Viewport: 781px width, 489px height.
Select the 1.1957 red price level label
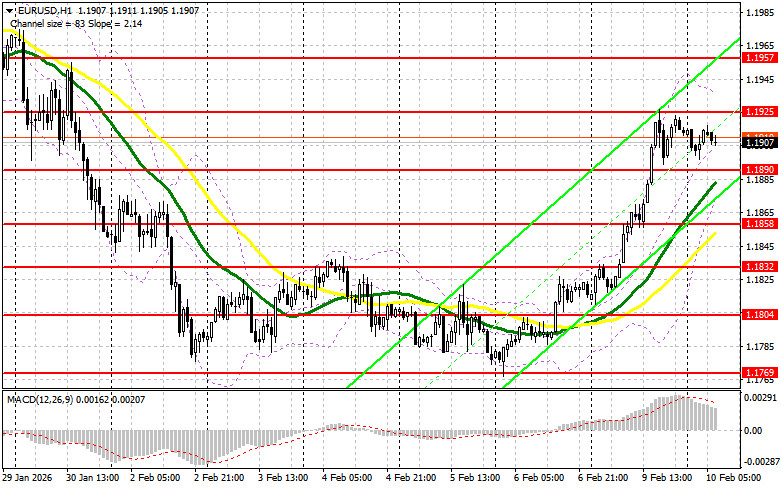pyautogui.click(x=760, y=58)
